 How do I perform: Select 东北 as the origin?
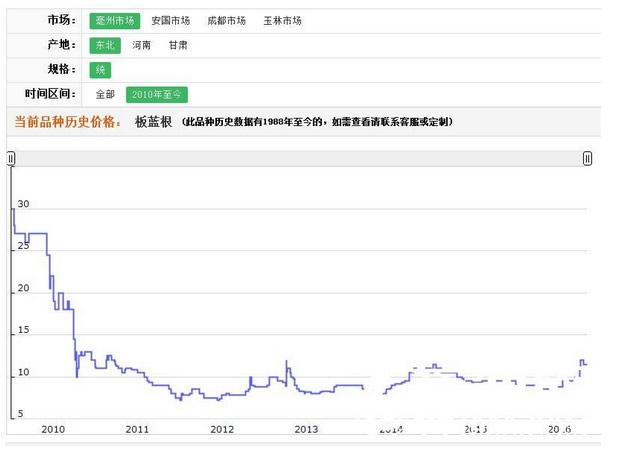click(x=104, y=45)
